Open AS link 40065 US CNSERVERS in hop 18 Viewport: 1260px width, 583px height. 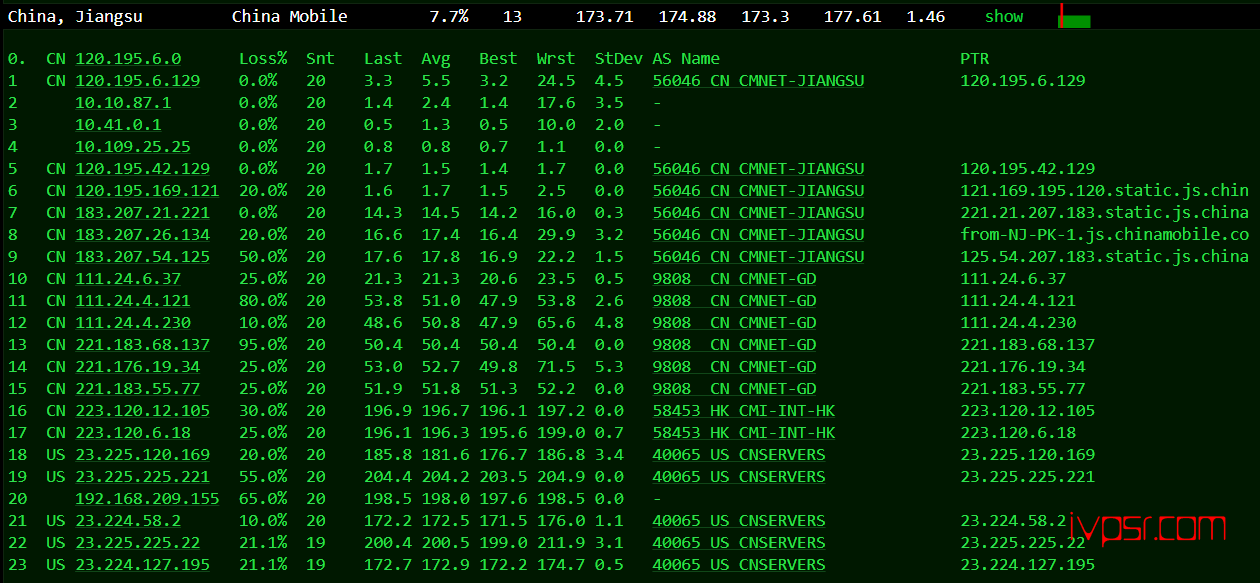739,455
